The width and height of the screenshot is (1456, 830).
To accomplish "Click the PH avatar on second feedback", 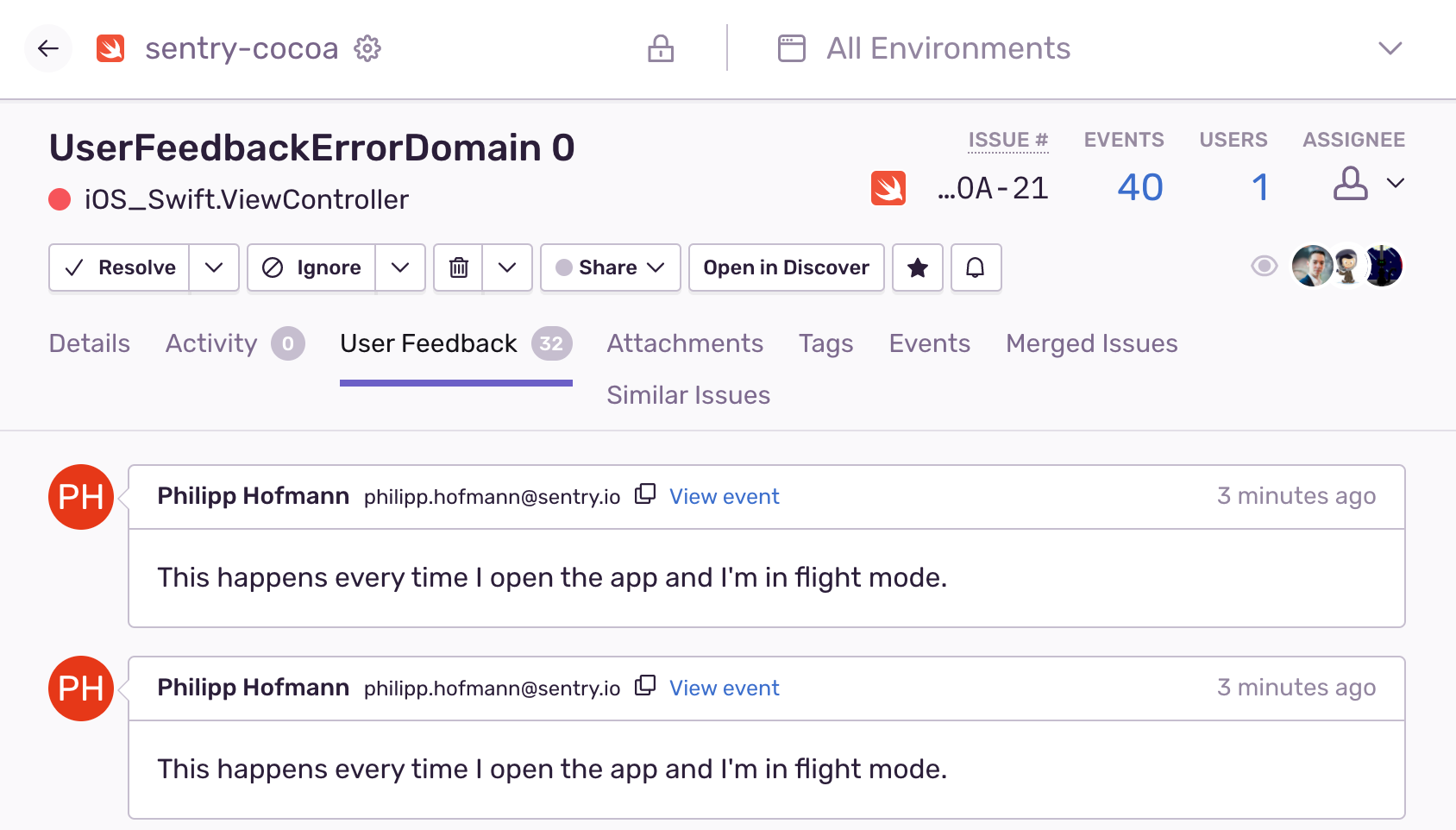I will [81, 689].
